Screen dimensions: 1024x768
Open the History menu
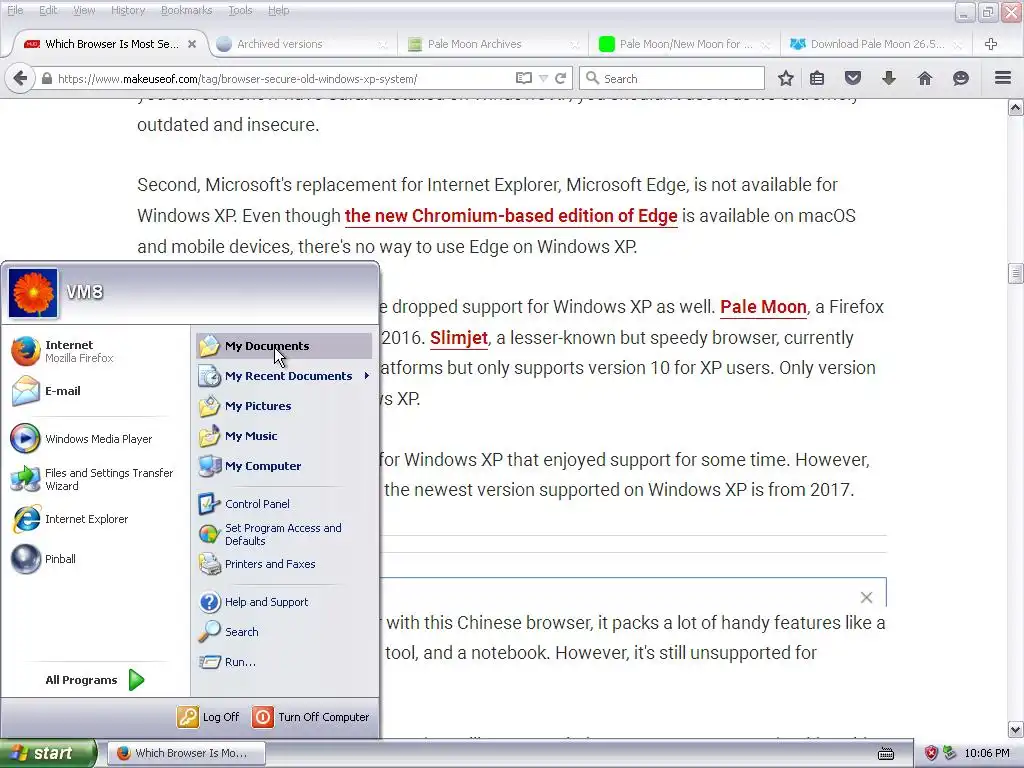[128, 10]
